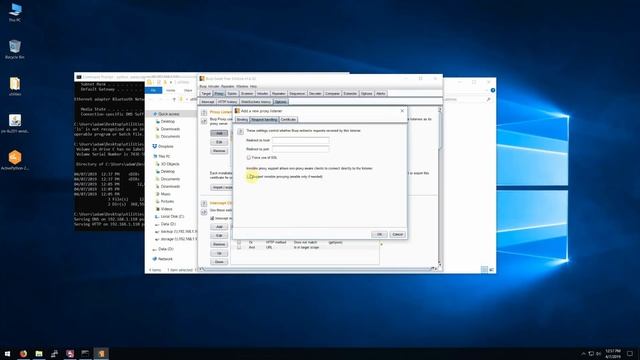The width and height of the screenshot is (640, 360).
Task: Open the Burp menu
Action: point(203,87)
